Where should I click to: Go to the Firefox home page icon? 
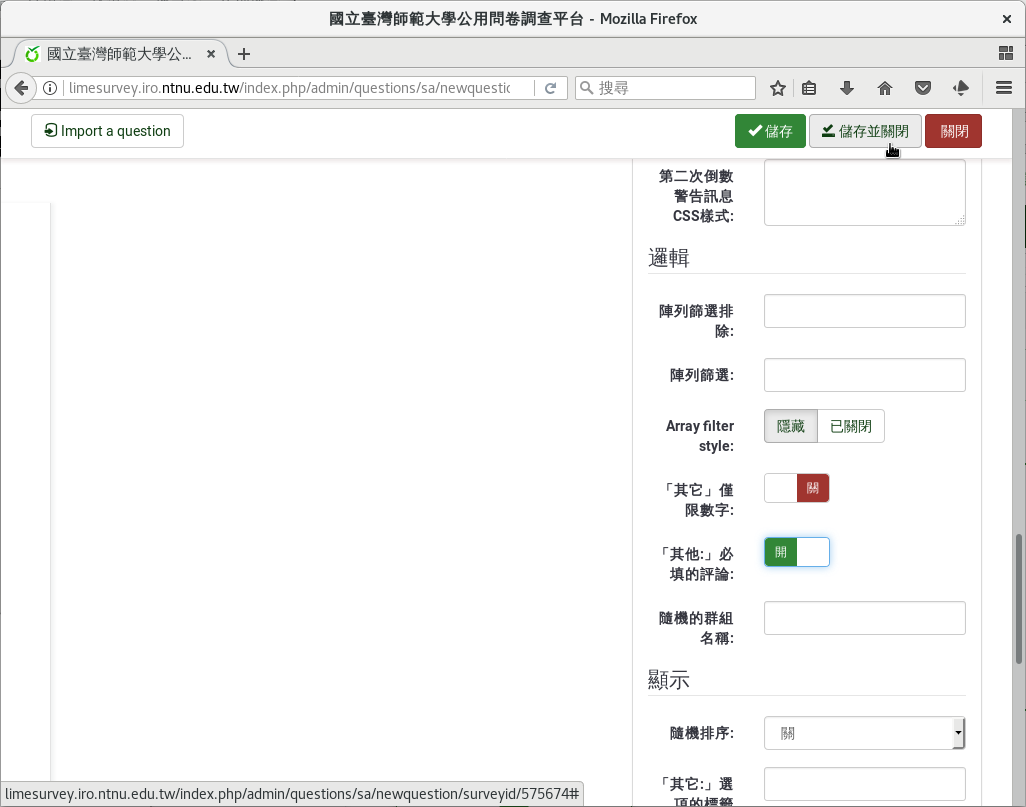[x=885, y=88]
